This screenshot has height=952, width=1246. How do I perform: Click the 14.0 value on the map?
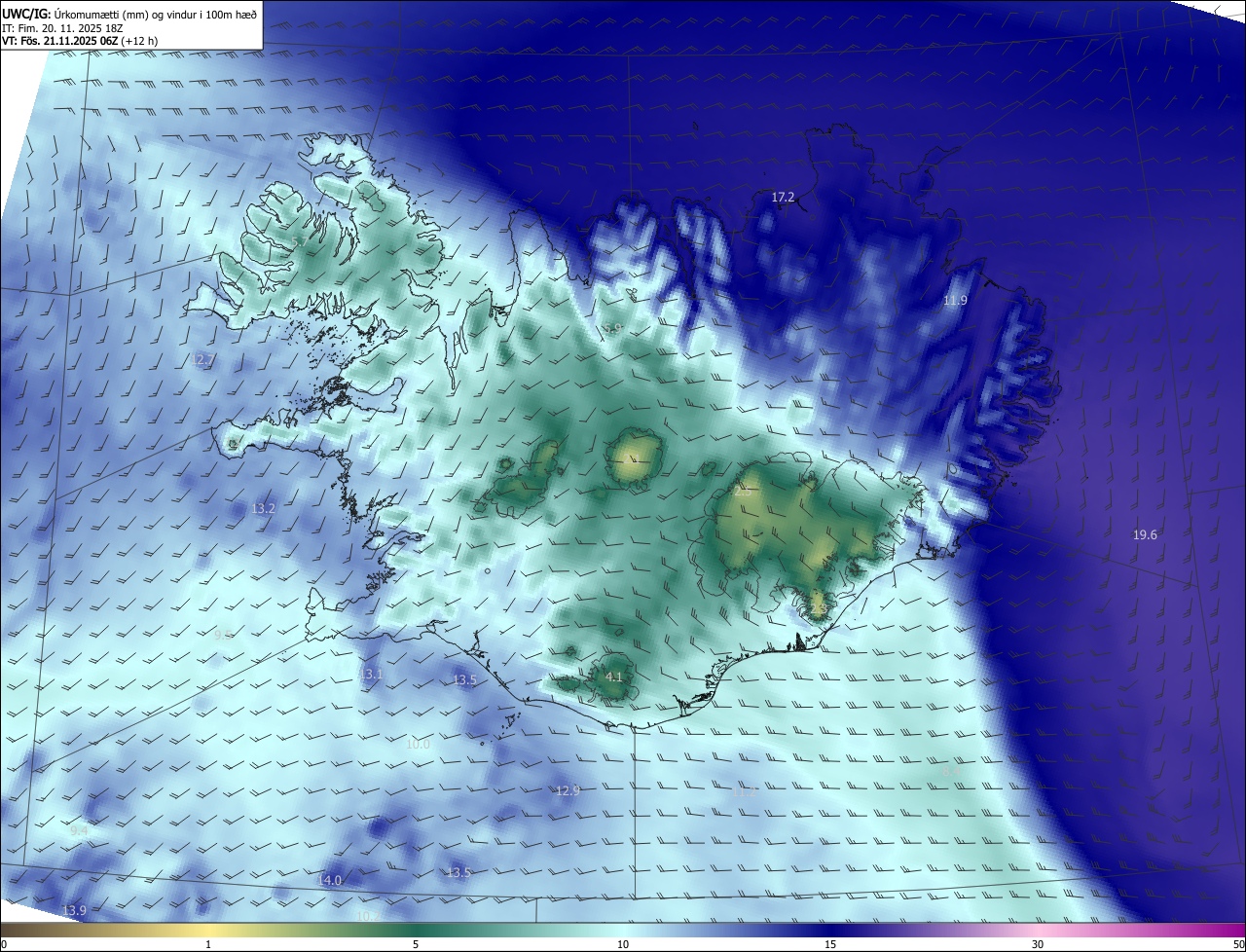click(330, 880)
